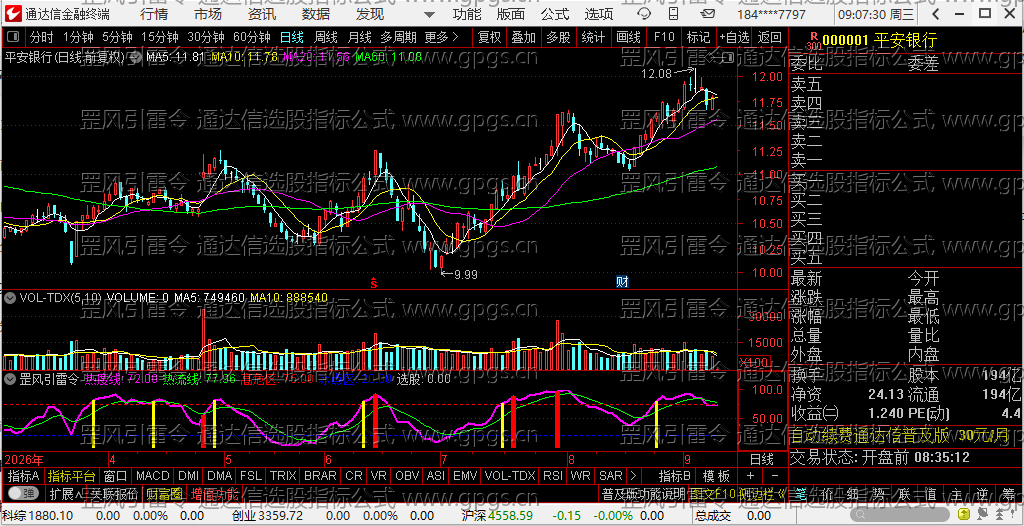1024x526 pixels.
Task: Click the 标记 button
Action: [x=698, y=37]
